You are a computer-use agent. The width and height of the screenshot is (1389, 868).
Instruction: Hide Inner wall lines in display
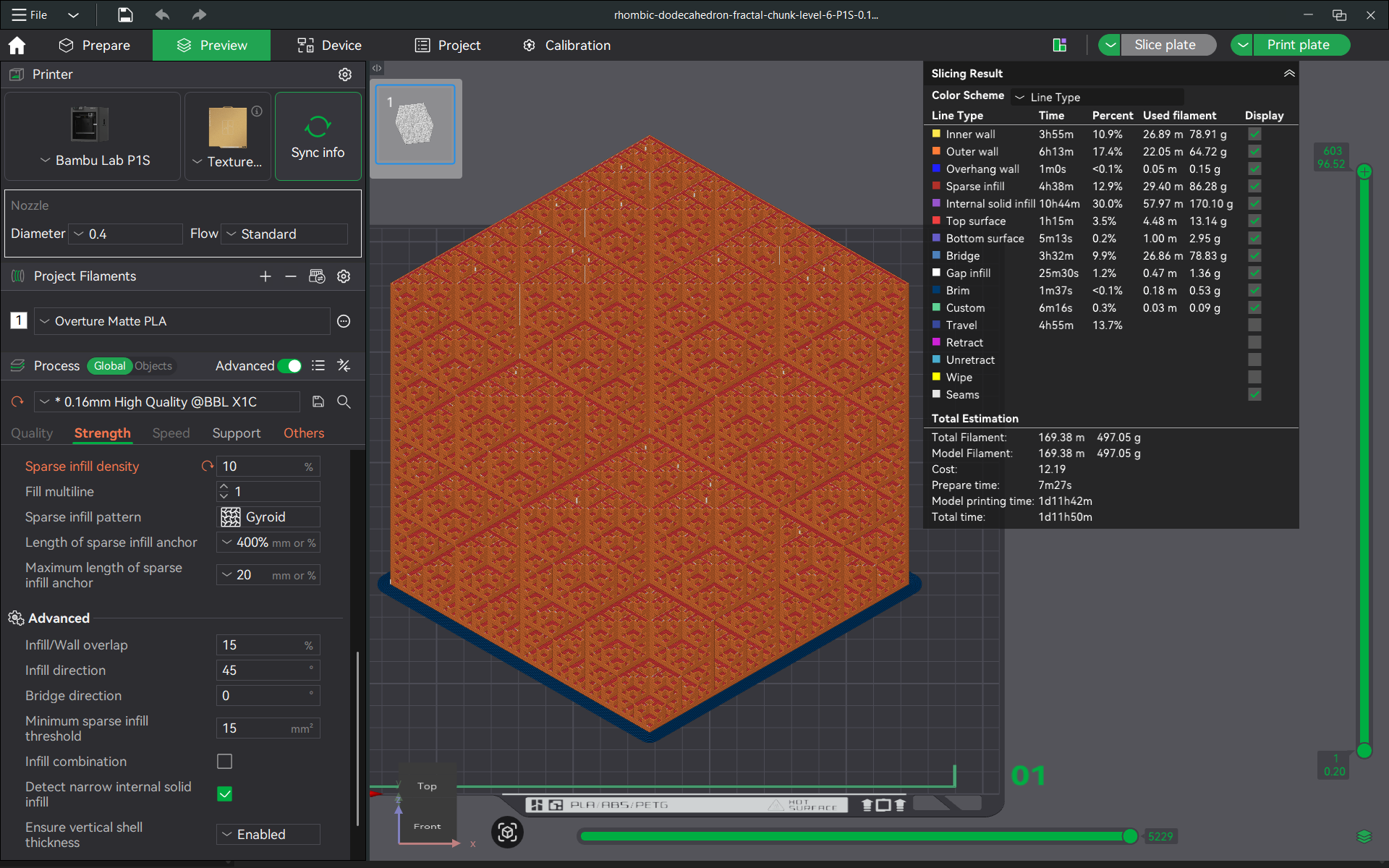(x=1254, y=135)
